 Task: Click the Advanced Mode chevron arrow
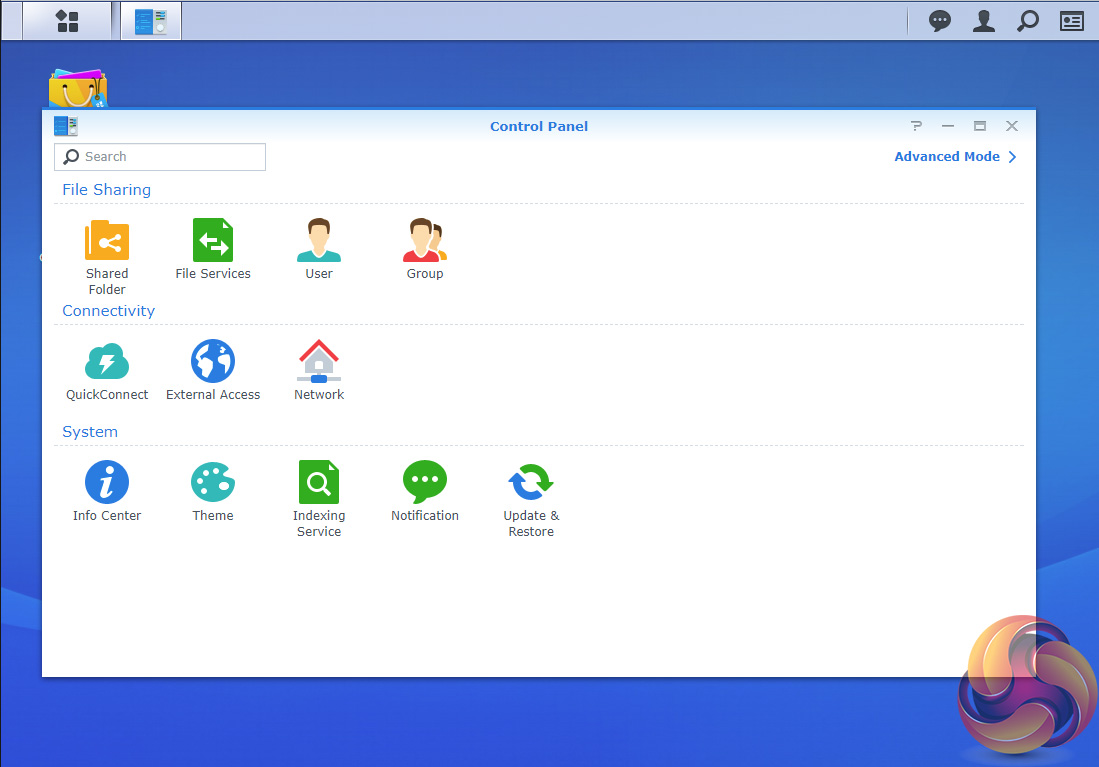pyautogui.click(x=1012, y=157)
